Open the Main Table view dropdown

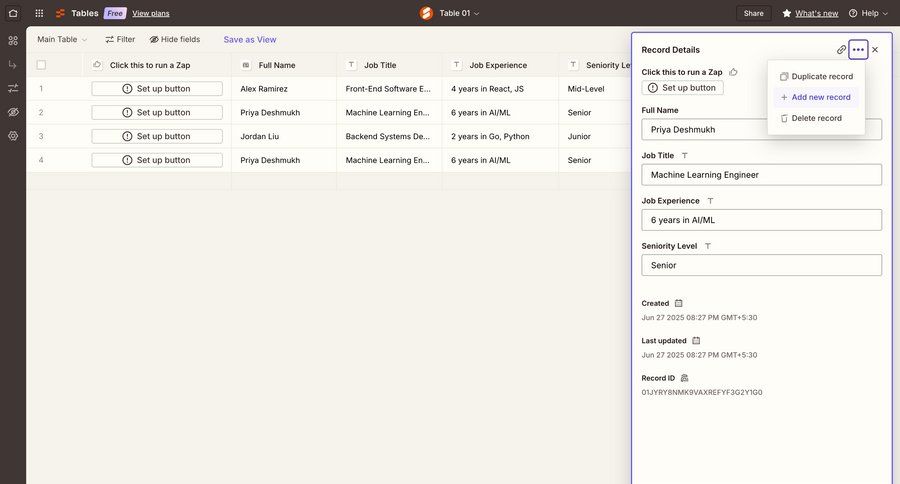click(x=62, y=39)
